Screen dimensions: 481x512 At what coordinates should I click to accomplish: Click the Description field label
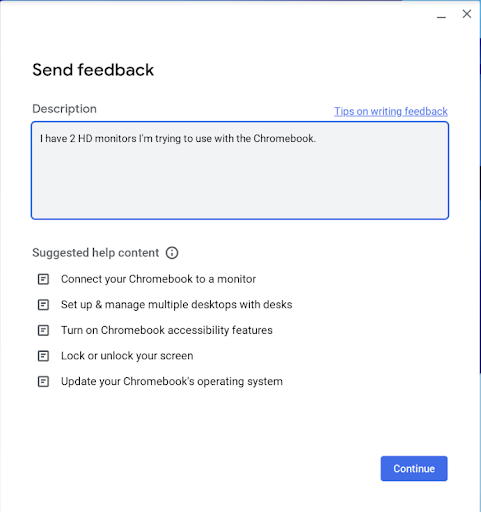(x=64, y=109)
